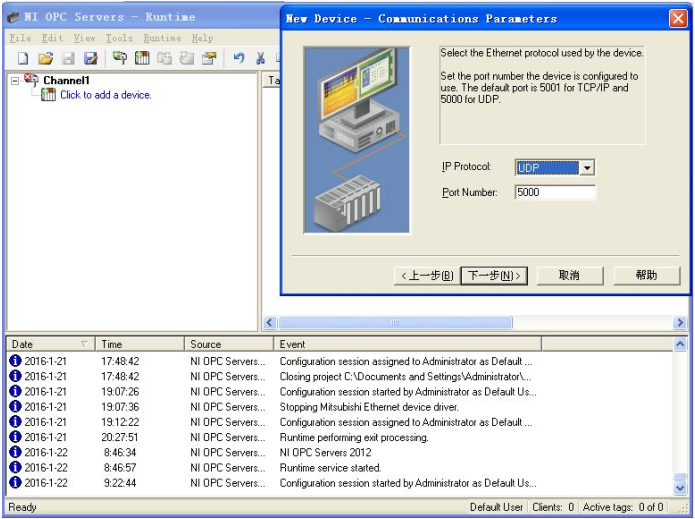Open the IP Protocol dropdown arrow
The height and width of the screenshot is (519, 695).
(x=587, y=168)
